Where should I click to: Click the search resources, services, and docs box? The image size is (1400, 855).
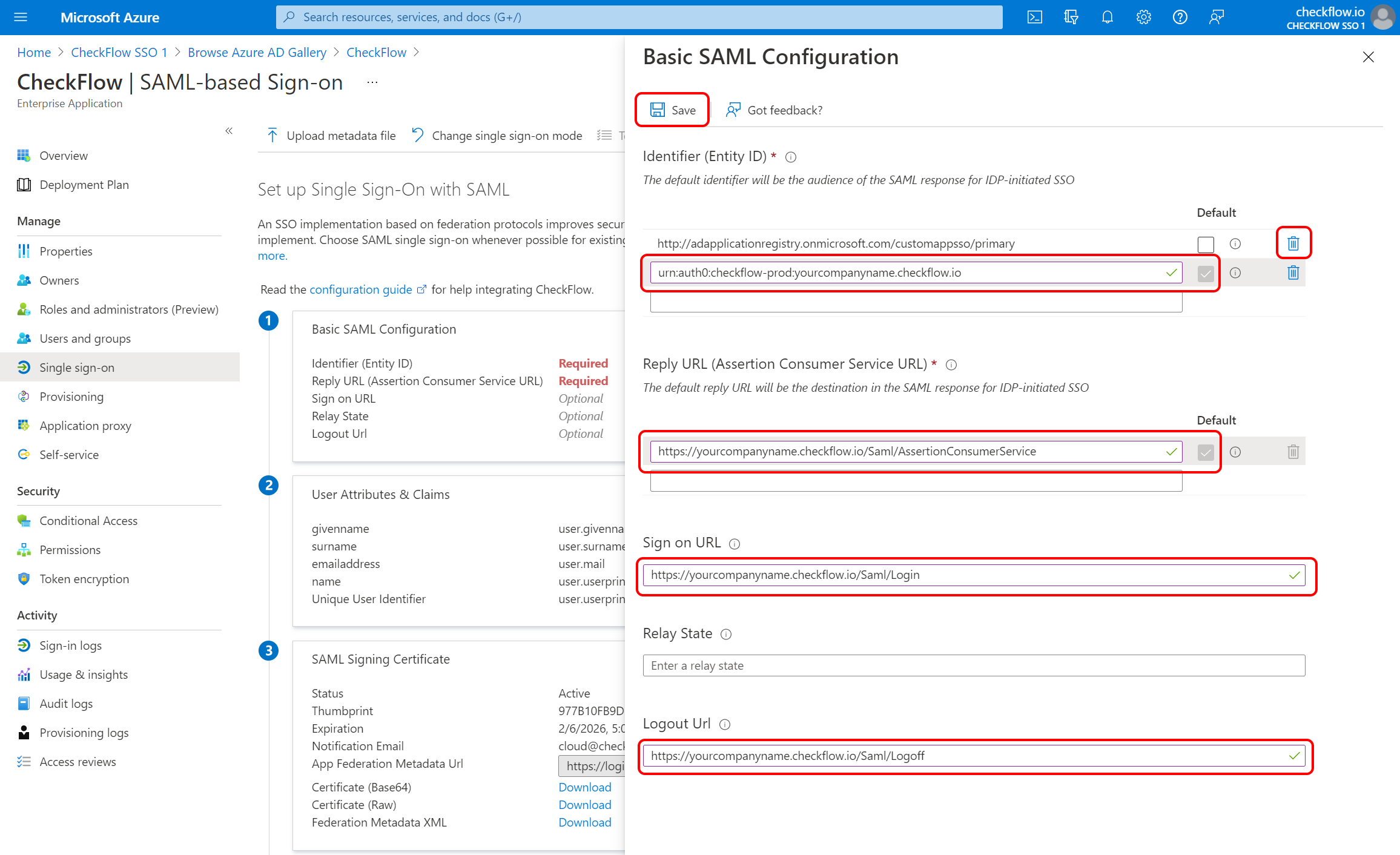tap(639, 17)
